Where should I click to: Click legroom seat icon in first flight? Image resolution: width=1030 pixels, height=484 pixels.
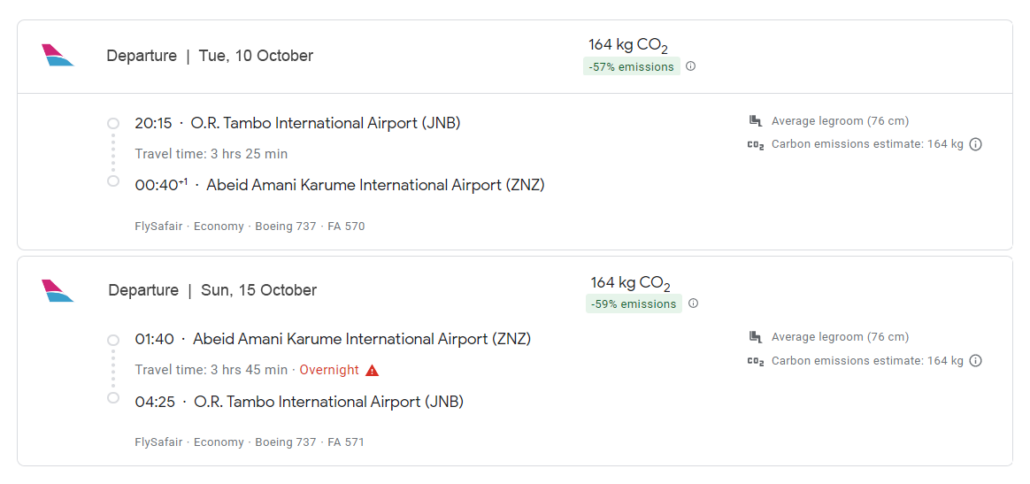pyautogui.click(x=755, y=121)
